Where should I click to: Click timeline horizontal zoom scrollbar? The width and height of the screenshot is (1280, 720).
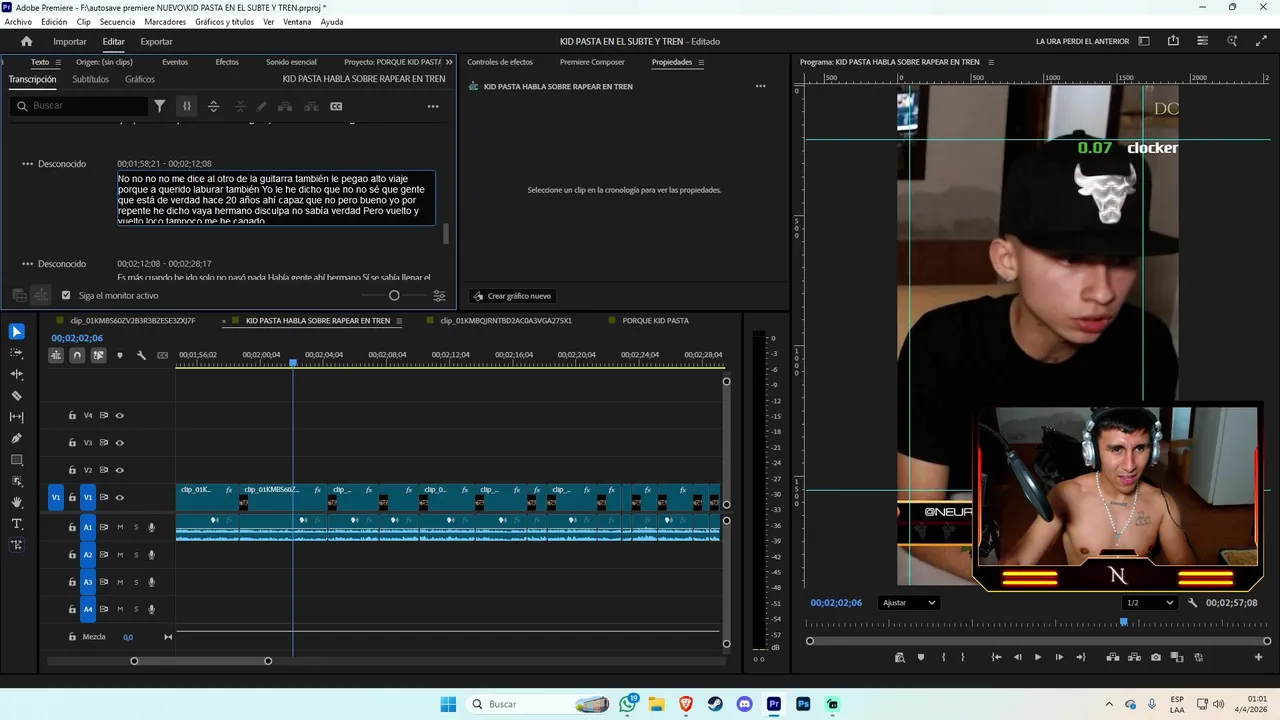(201, 661)
